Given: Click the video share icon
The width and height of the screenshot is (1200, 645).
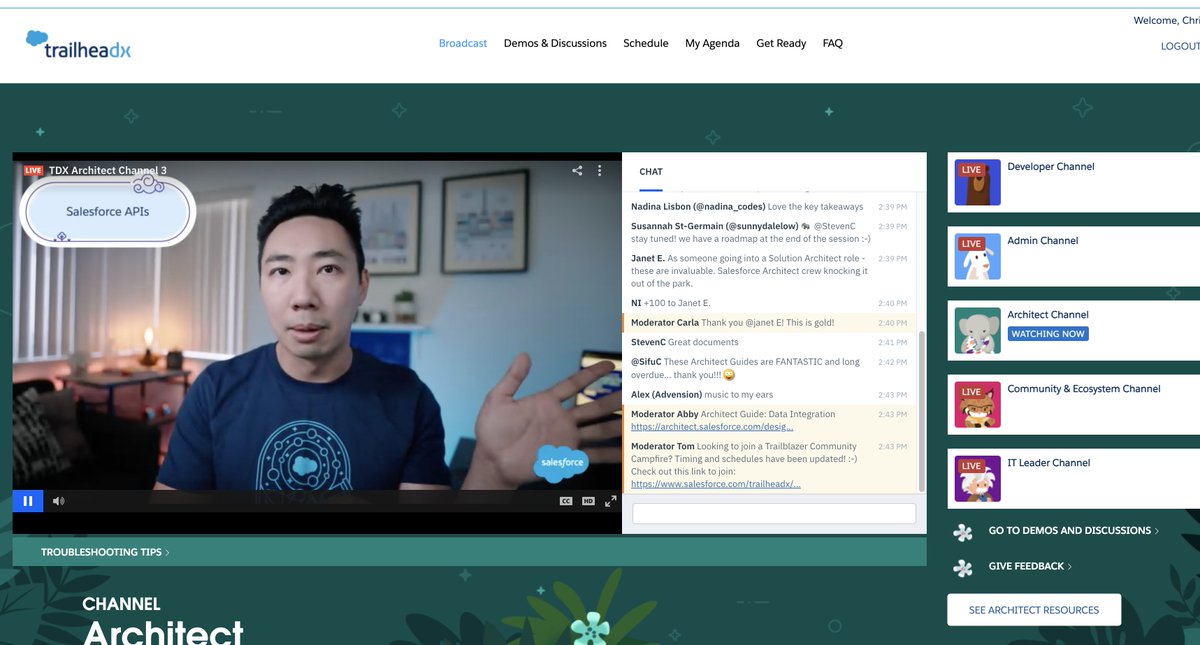Looking at the screenshot, I should (577, 170).
